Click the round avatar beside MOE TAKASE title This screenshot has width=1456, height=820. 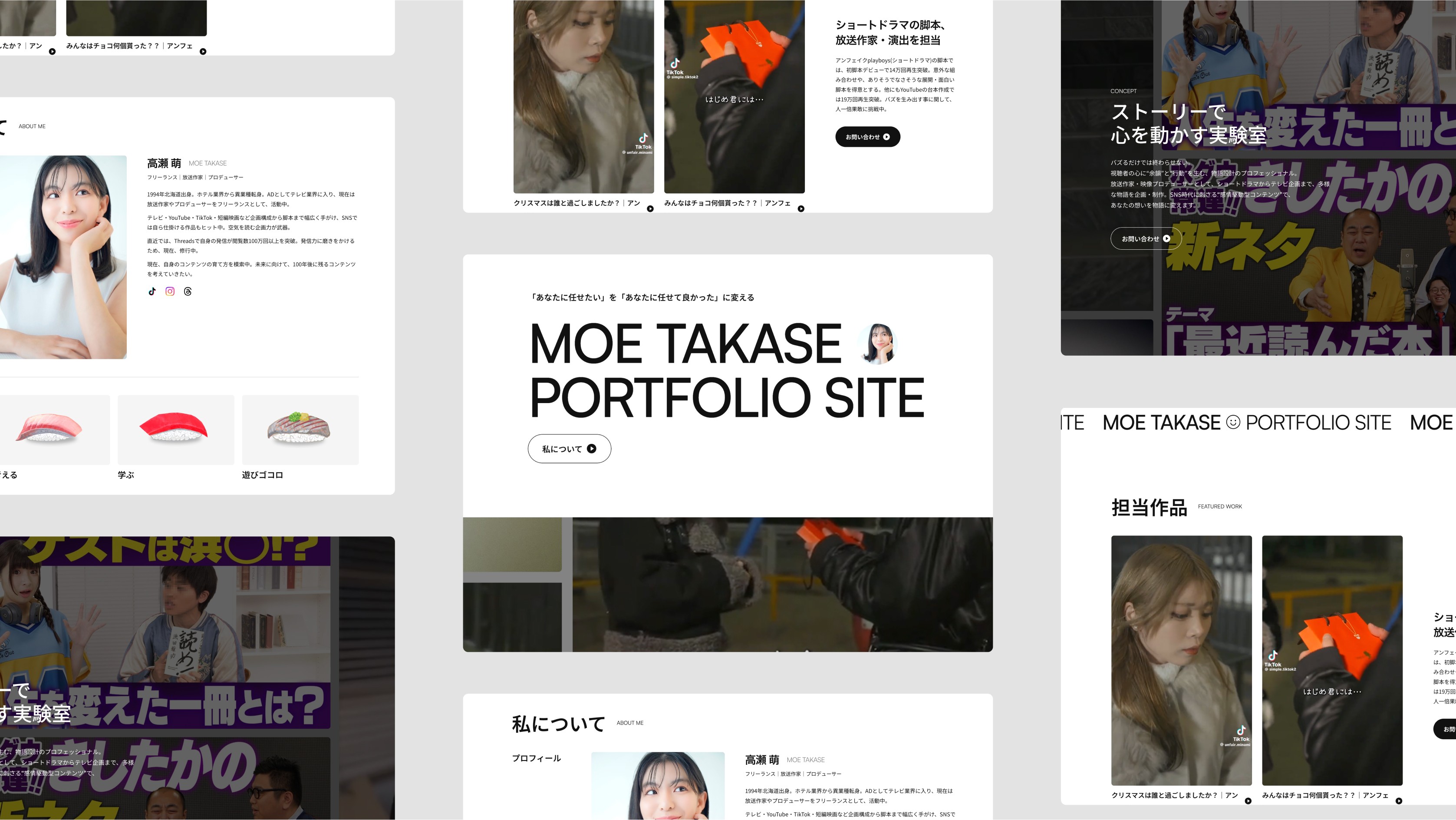click(876, 343)
